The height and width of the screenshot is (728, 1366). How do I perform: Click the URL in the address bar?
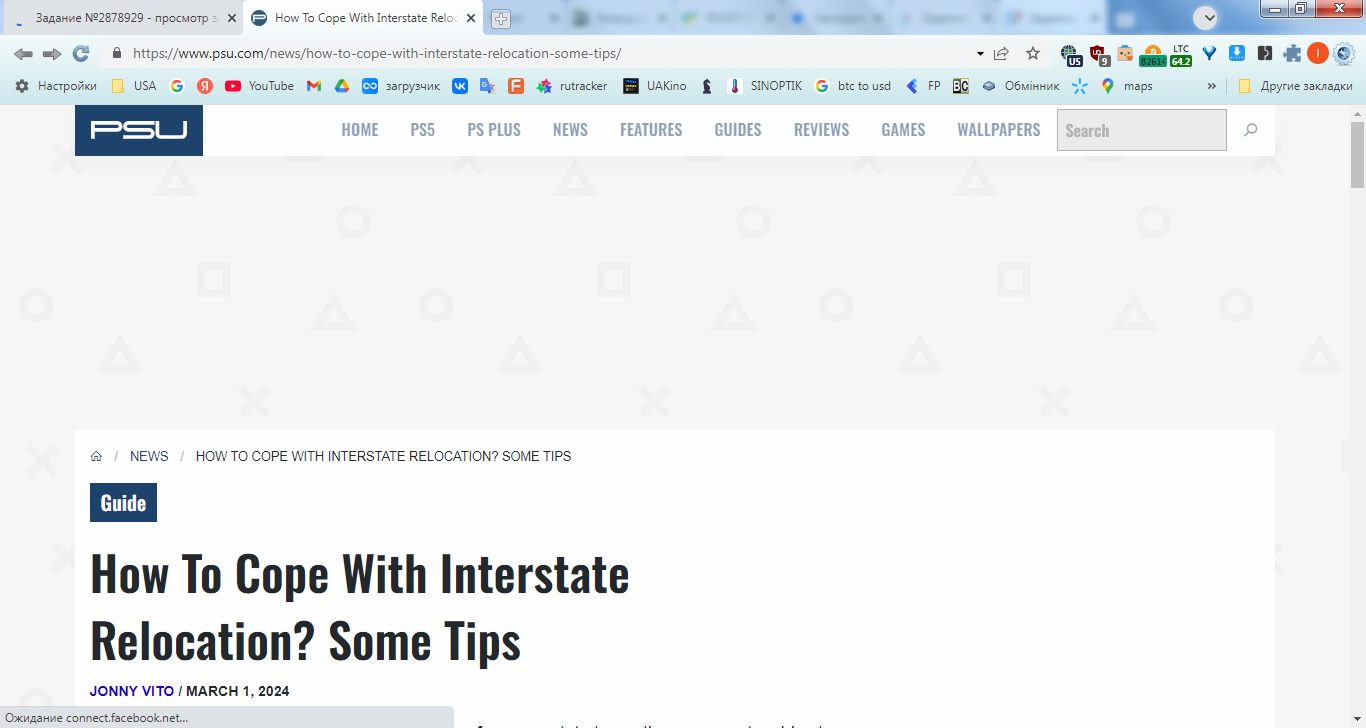[377, 54]
